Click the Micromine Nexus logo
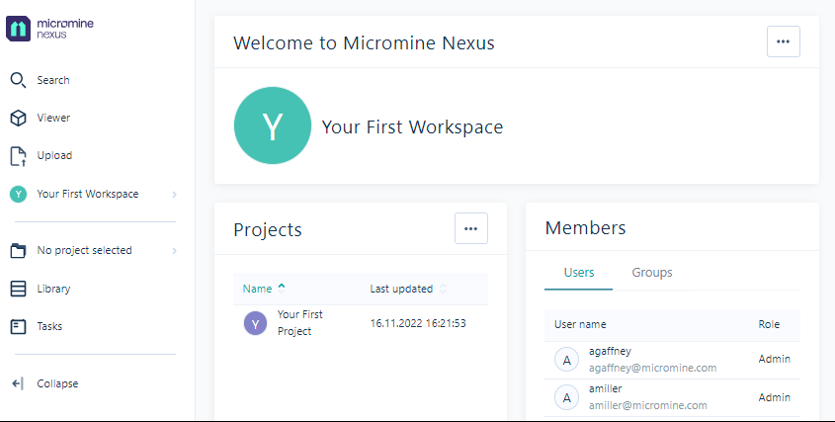This screenshot has height=422, width=835. click(51, 27)
